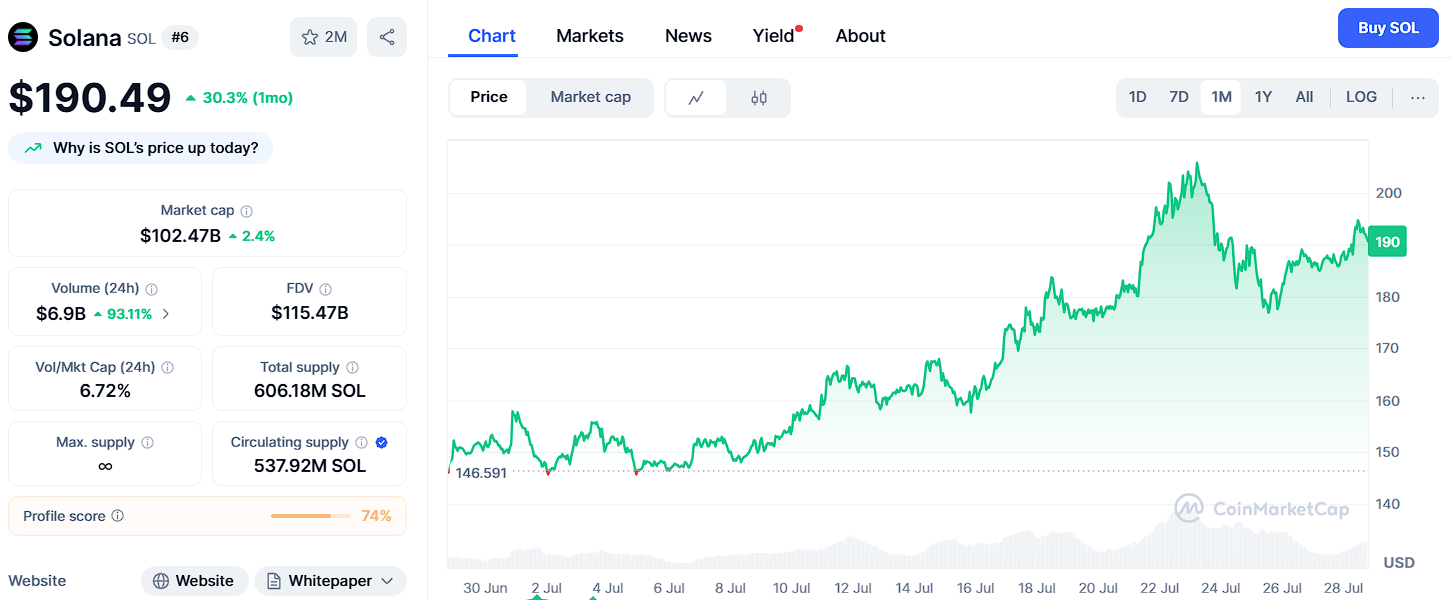Click the green 190 current price label

pyautogui.click(x=1387, y=242)
